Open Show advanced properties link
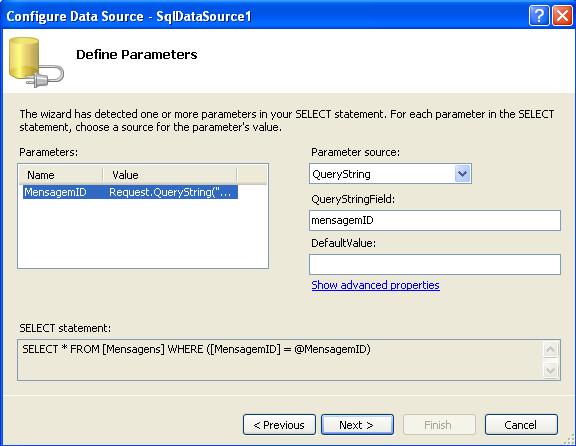 tap(375, 285)
